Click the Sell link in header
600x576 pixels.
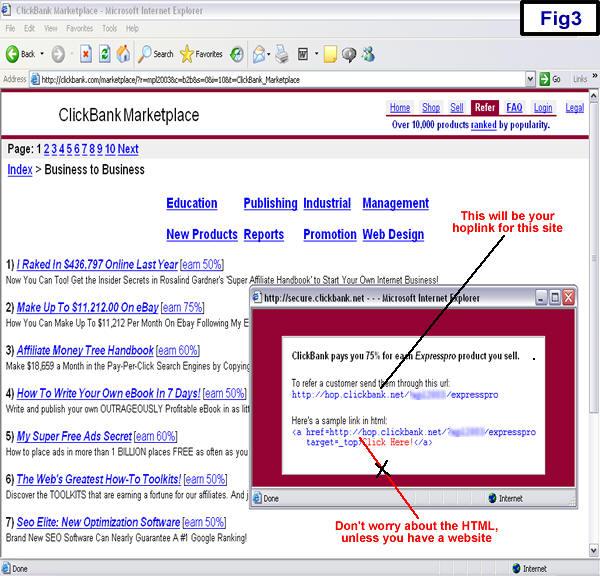pos(457,108)
